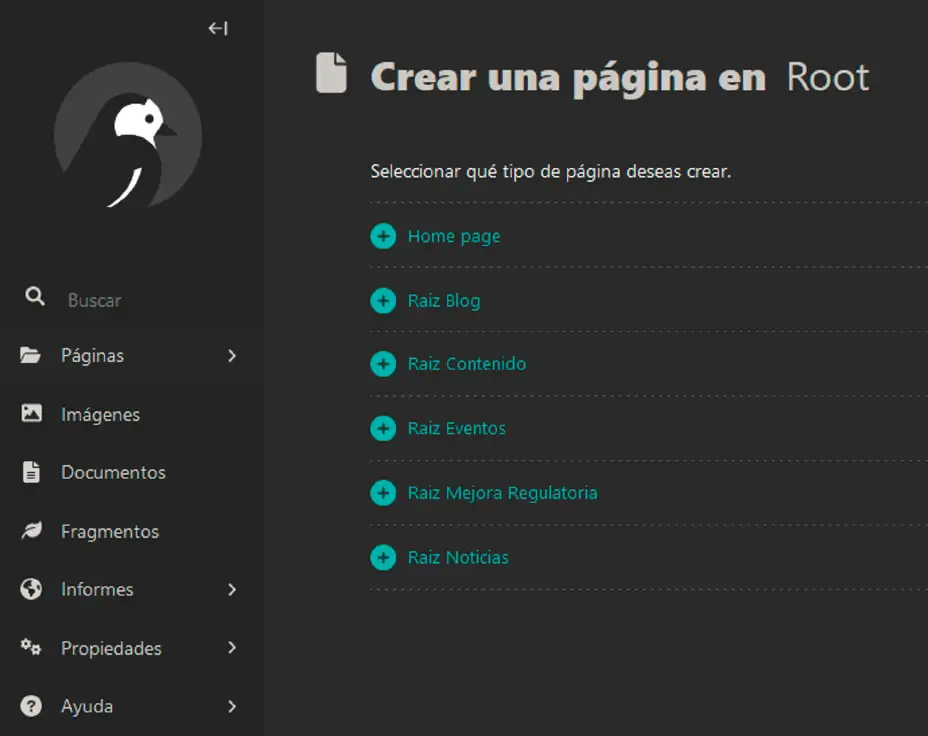Click the plus icon for Raiz Noticias
Viewport: 928px width, 736px height.
click(383, 557)
